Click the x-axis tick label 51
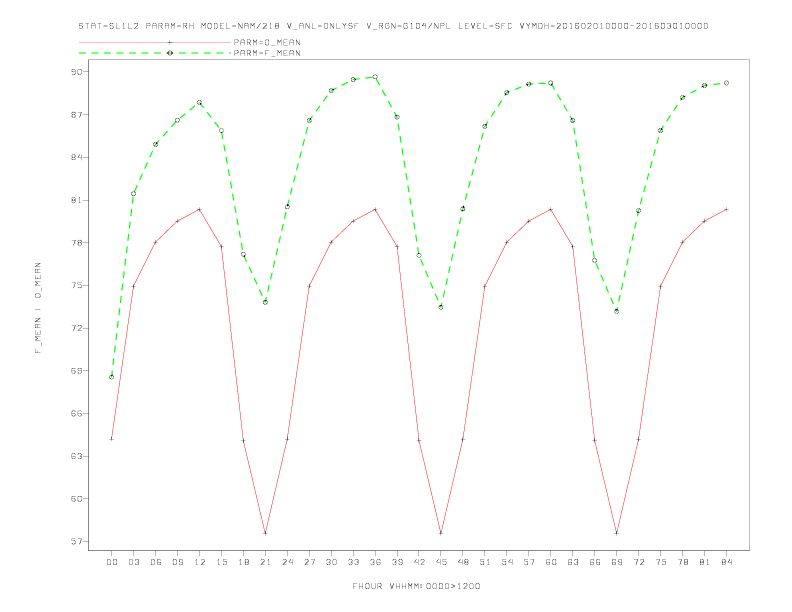792x612 pixels. tap(485, 562)
